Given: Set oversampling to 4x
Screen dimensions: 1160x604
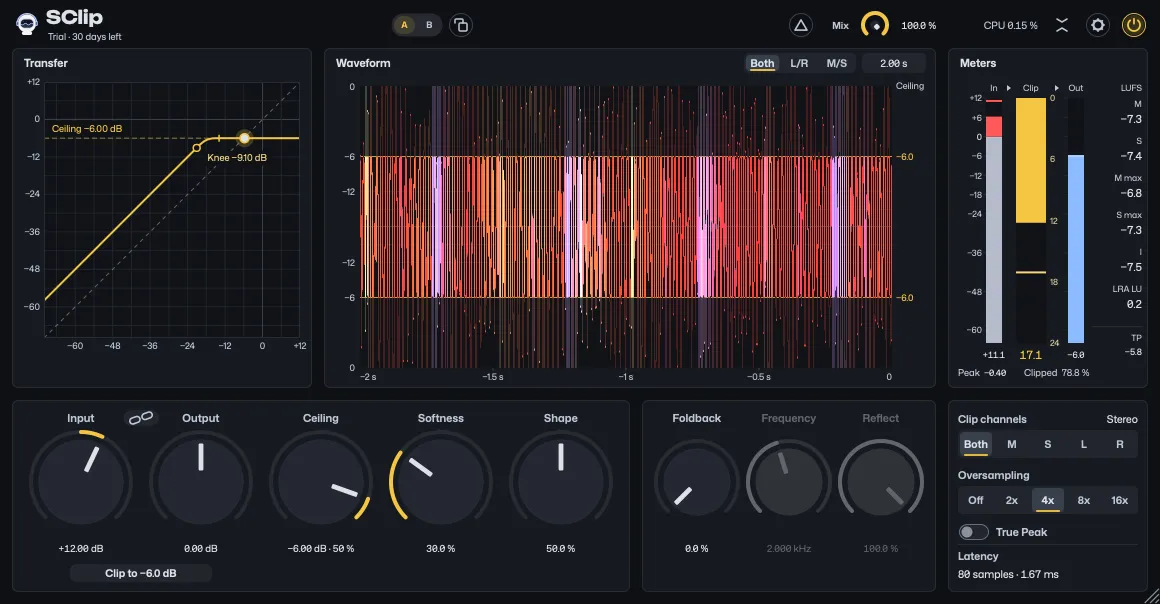Looking at the screenshot, I should point(1048,500).
